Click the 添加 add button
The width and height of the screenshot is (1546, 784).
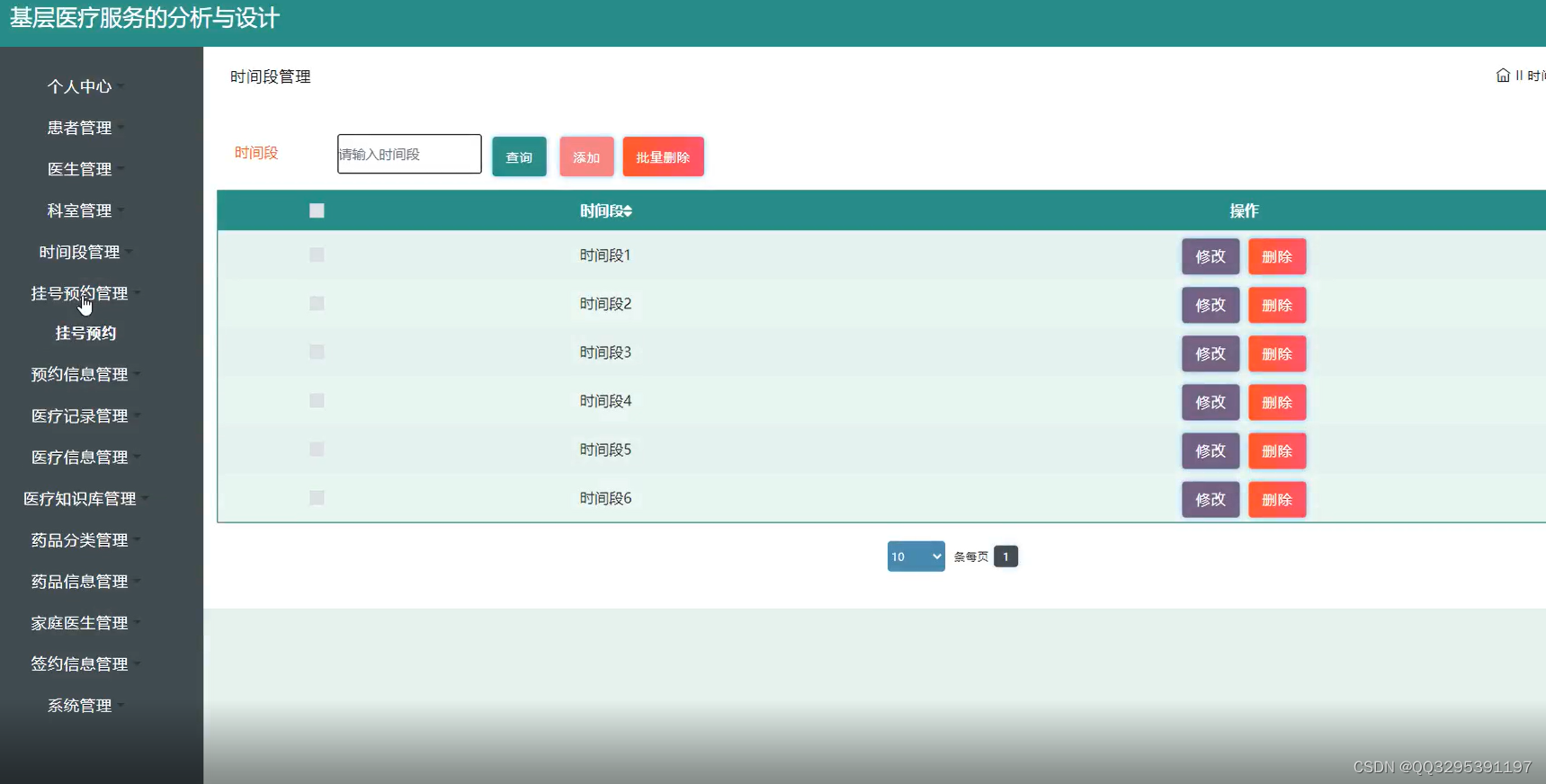pos(586,156)
